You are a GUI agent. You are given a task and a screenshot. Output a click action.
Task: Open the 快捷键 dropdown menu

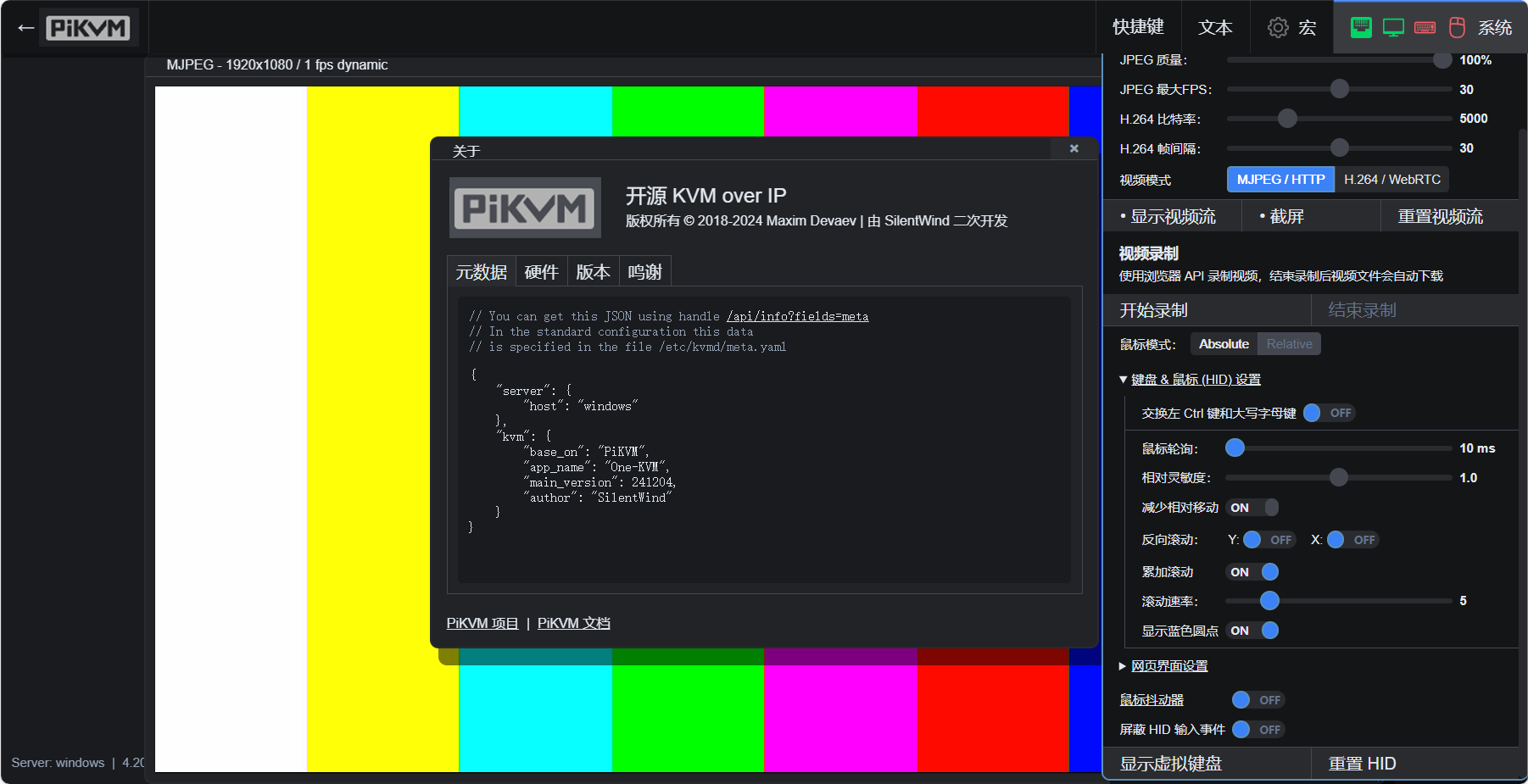[x=1138, y=28]
